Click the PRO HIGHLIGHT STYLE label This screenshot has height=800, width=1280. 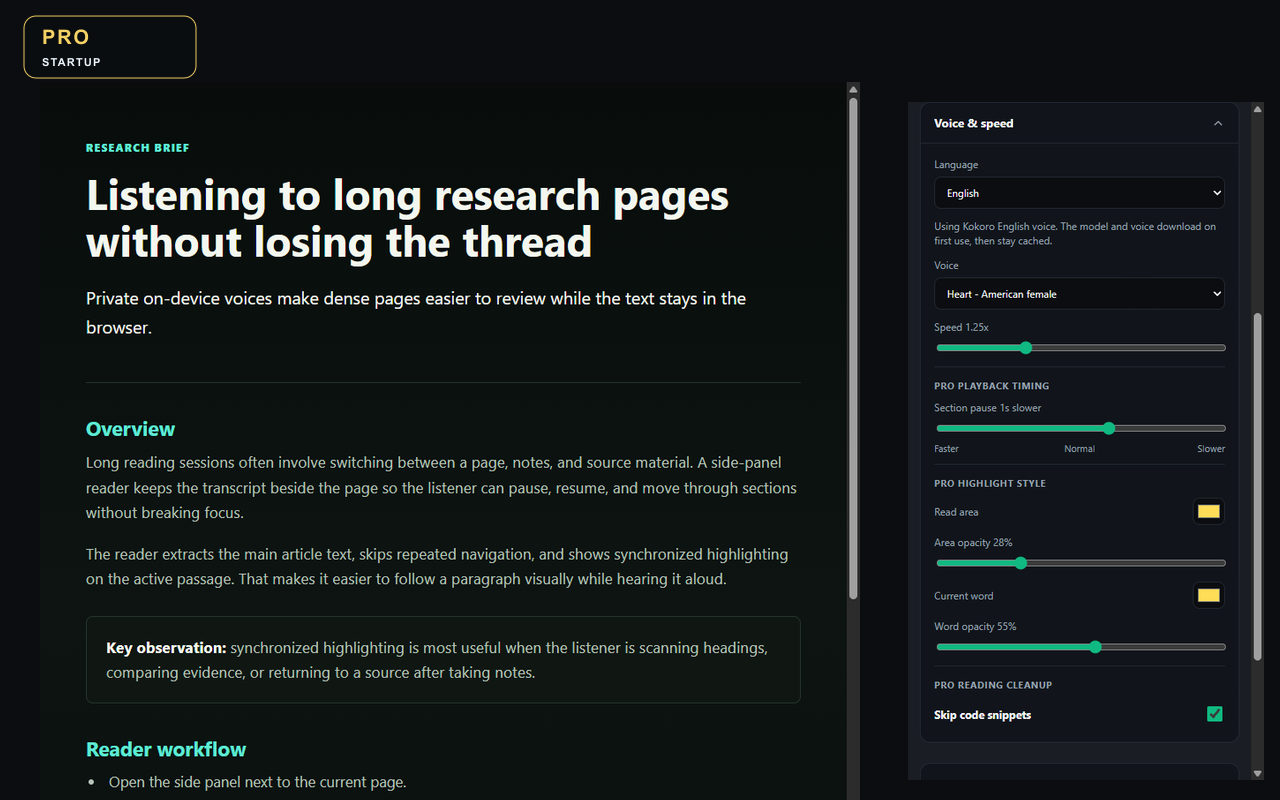(x=990, y=484)
